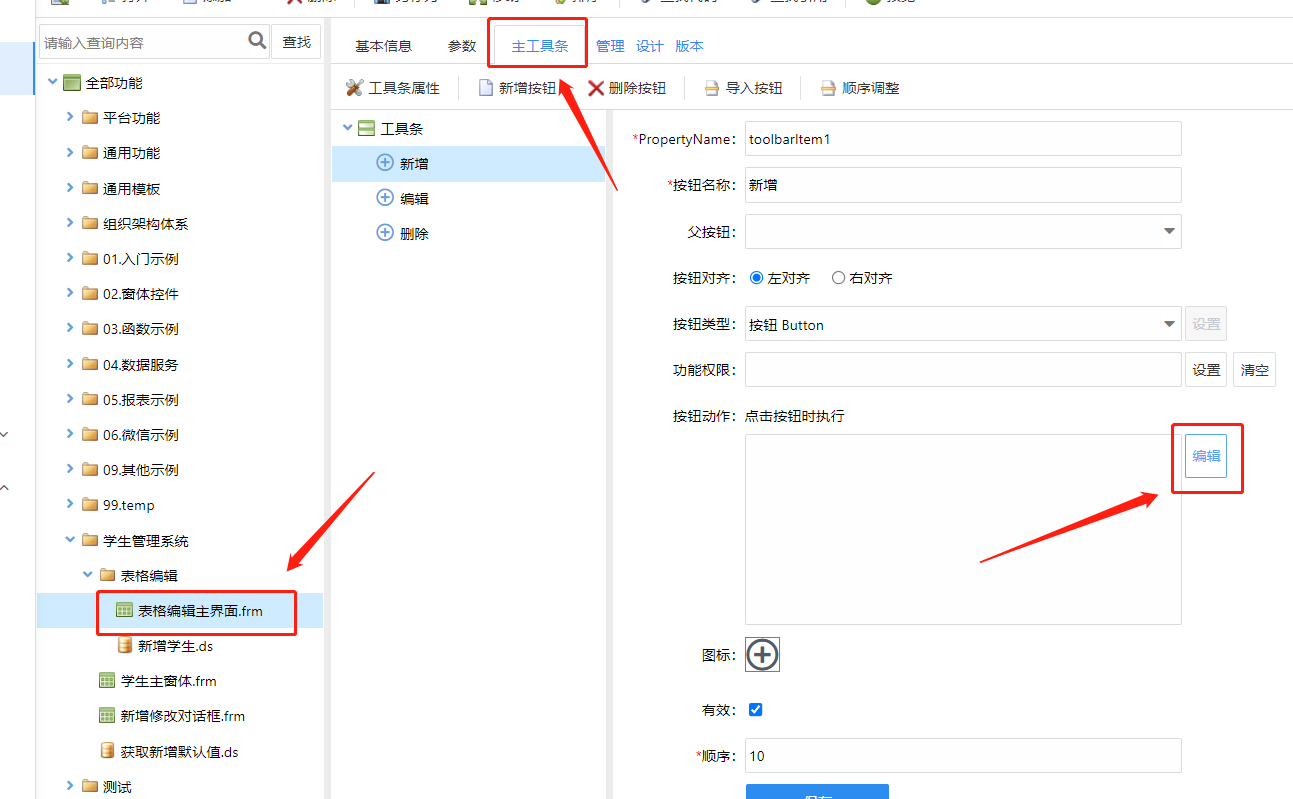Click the folder icon of 通用模板
Image resolution: width=1293 pixels, height=799 pixels.
click(90, 188)
